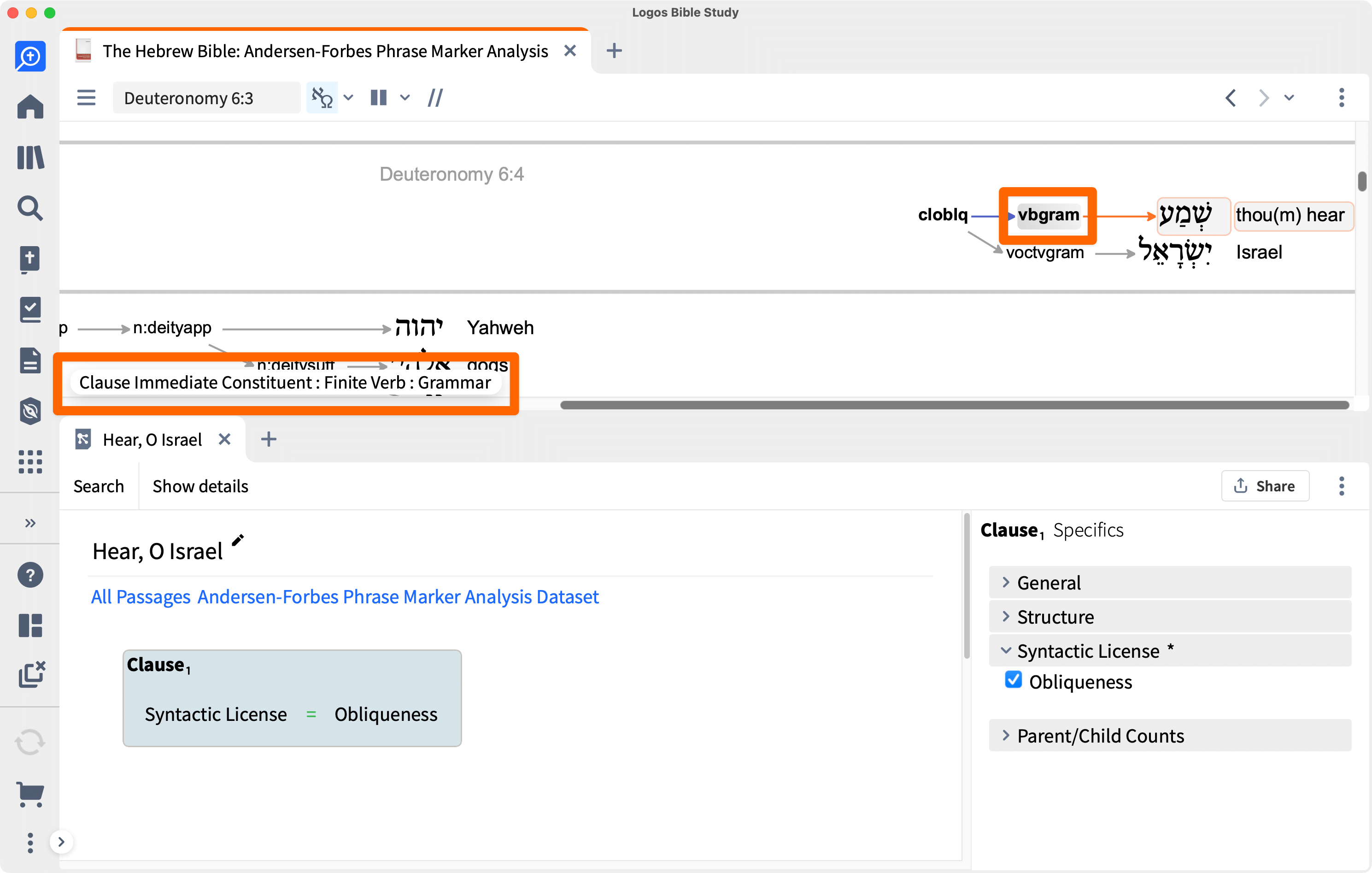Click the round arrow button at the sidebar bottom
This screenshot has width=1372, height=873.
[62, 842]
